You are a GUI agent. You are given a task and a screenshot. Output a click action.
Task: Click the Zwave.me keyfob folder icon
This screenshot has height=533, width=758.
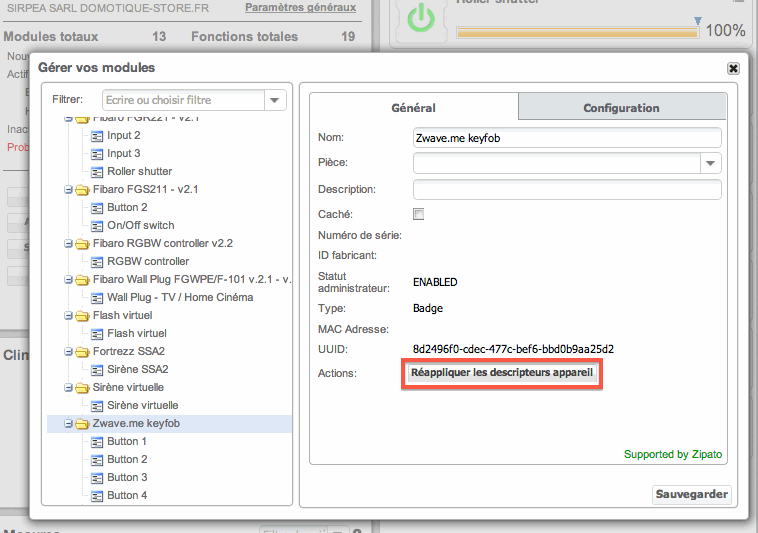[79, 424]
